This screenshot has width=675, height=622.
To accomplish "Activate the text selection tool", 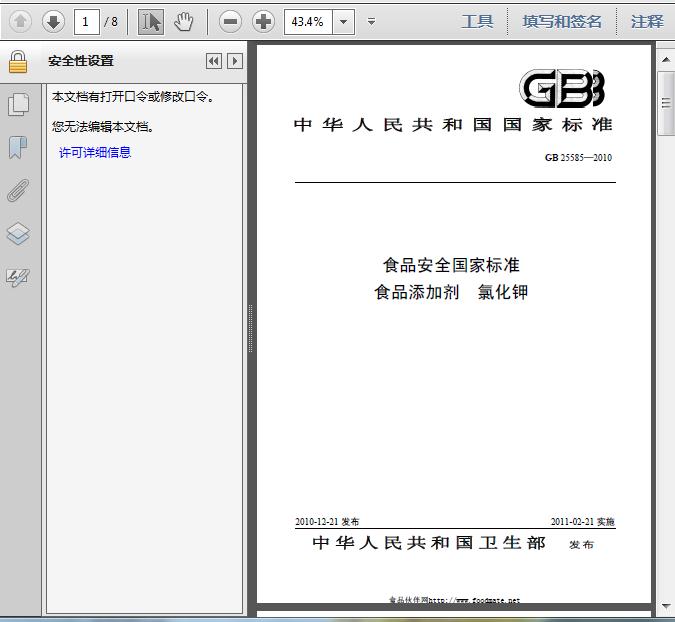I will point(150,21).
